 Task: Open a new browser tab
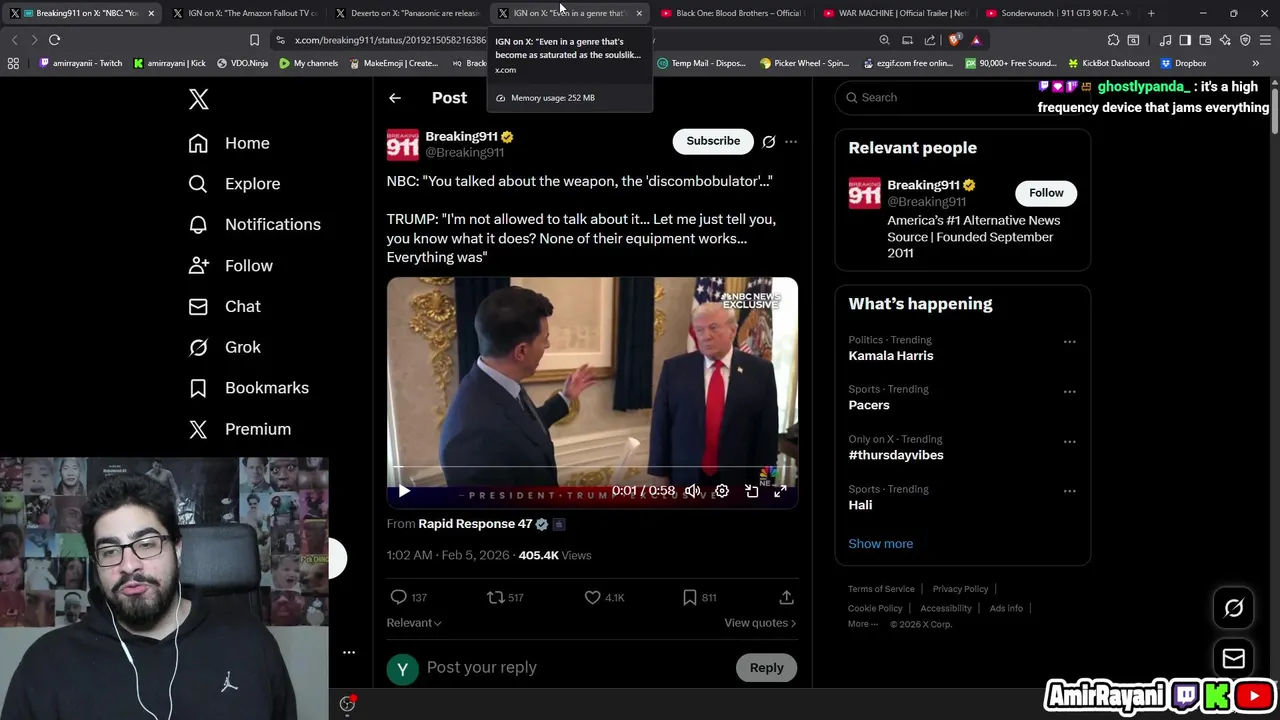pyautogui.click(x=1151, y=13)
